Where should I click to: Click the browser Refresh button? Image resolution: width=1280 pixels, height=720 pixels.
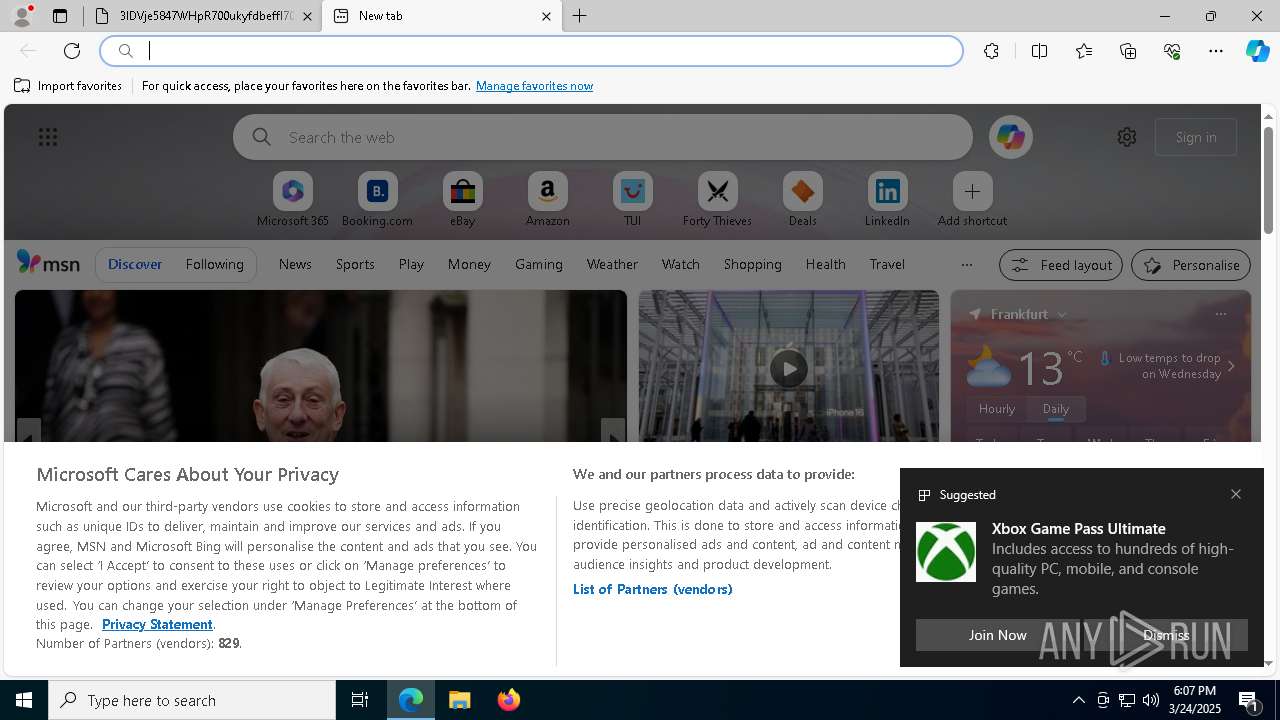pyautogui.click(x=72, y=51)
